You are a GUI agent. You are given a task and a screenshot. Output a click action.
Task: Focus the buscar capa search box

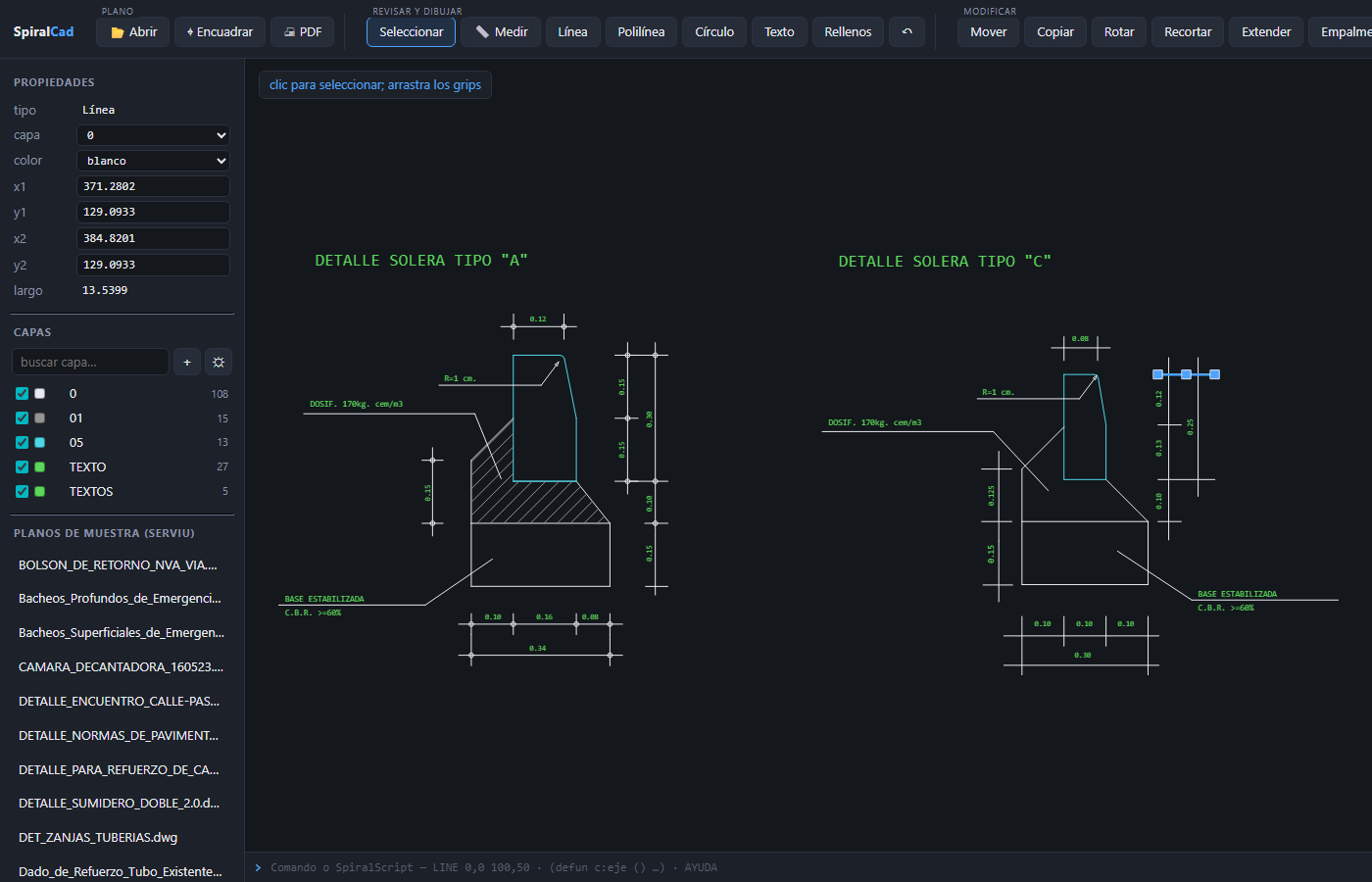coord(90,363)
